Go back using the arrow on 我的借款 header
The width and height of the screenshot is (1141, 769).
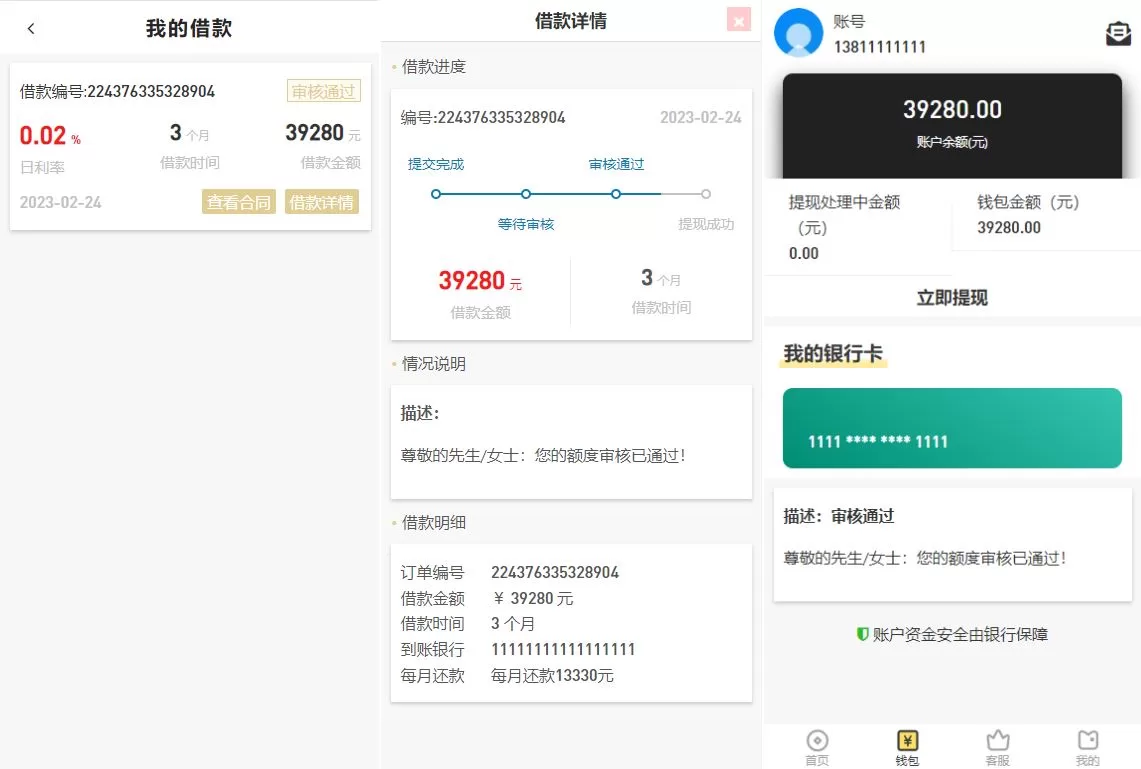[x=31, y=28]
